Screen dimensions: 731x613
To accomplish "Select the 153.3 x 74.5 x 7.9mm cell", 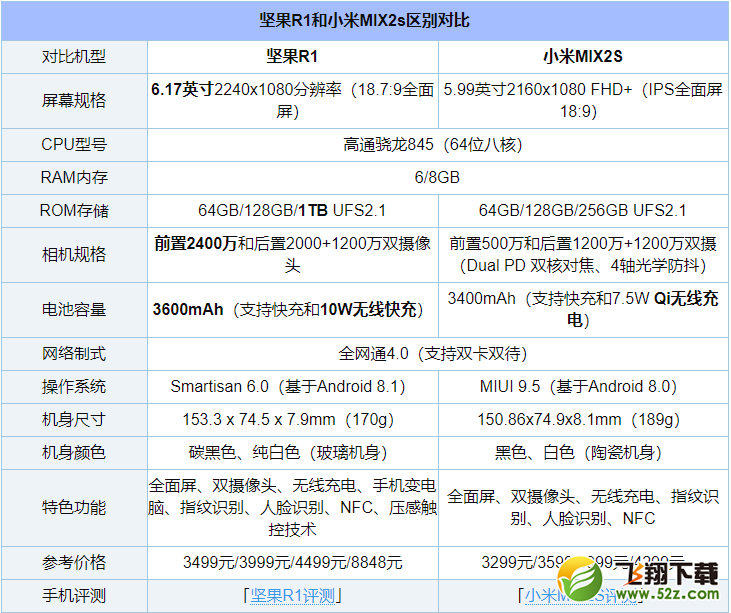I will 293,420.
